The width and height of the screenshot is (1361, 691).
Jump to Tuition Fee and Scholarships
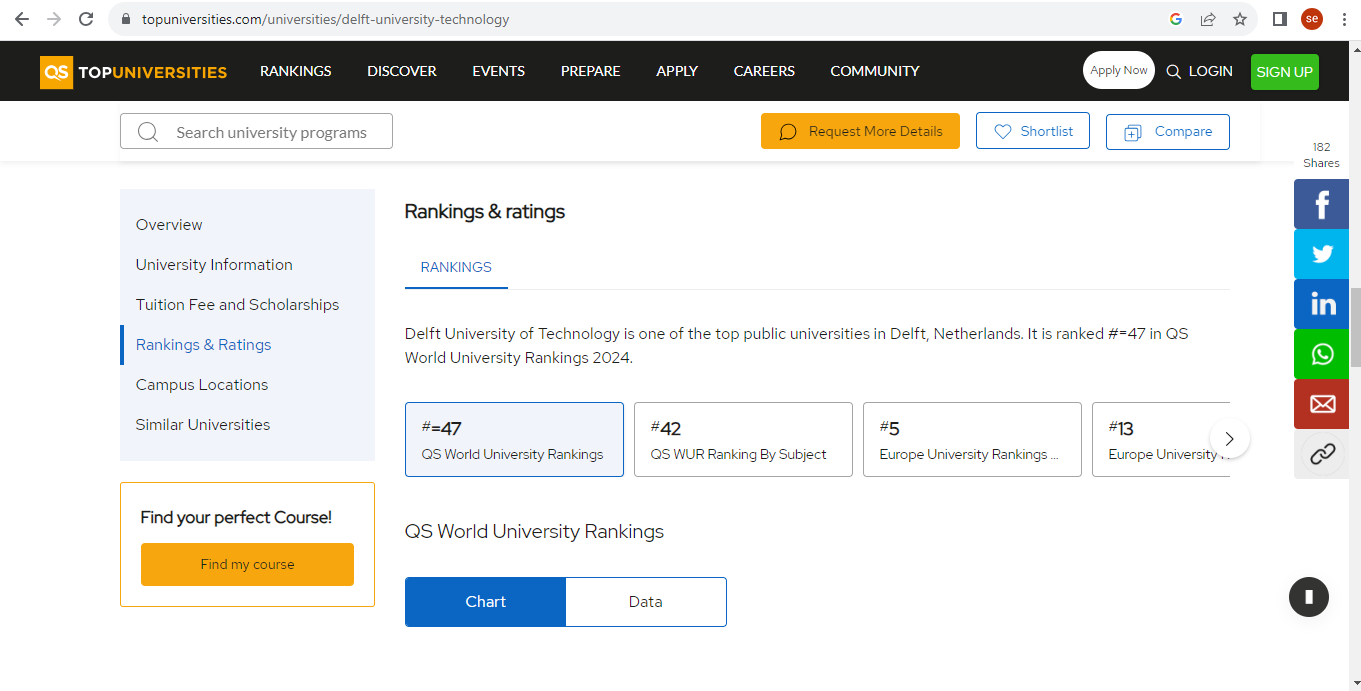[x=237, y=305]
